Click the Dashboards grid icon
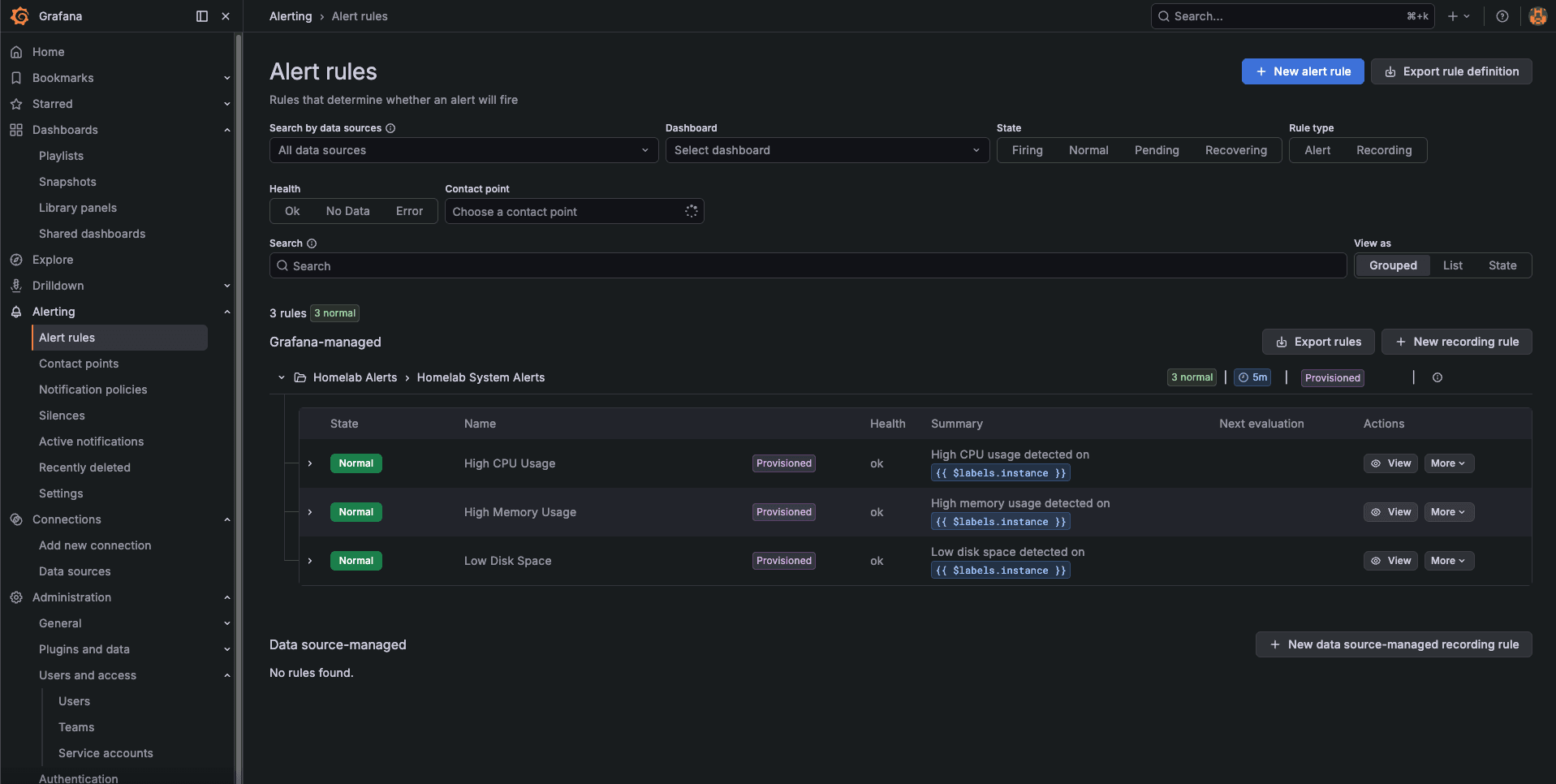This screenshot has width=1556, height=784. [x=16, y=130]
